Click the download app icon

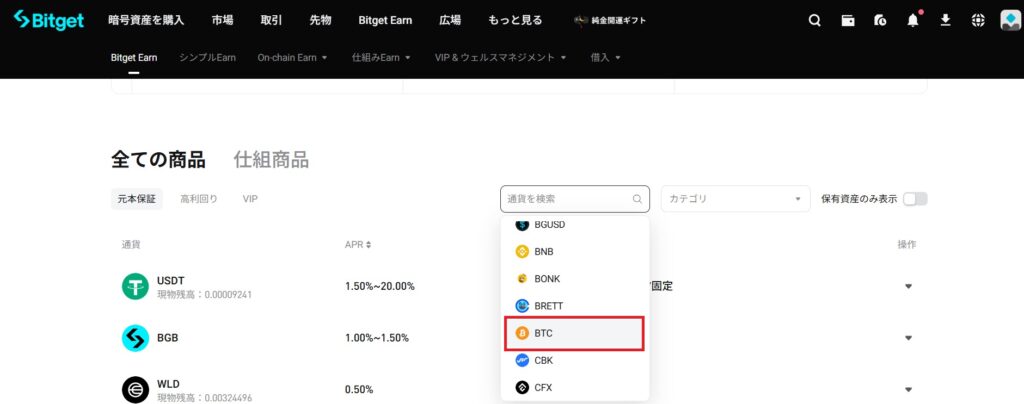(945, 20)
